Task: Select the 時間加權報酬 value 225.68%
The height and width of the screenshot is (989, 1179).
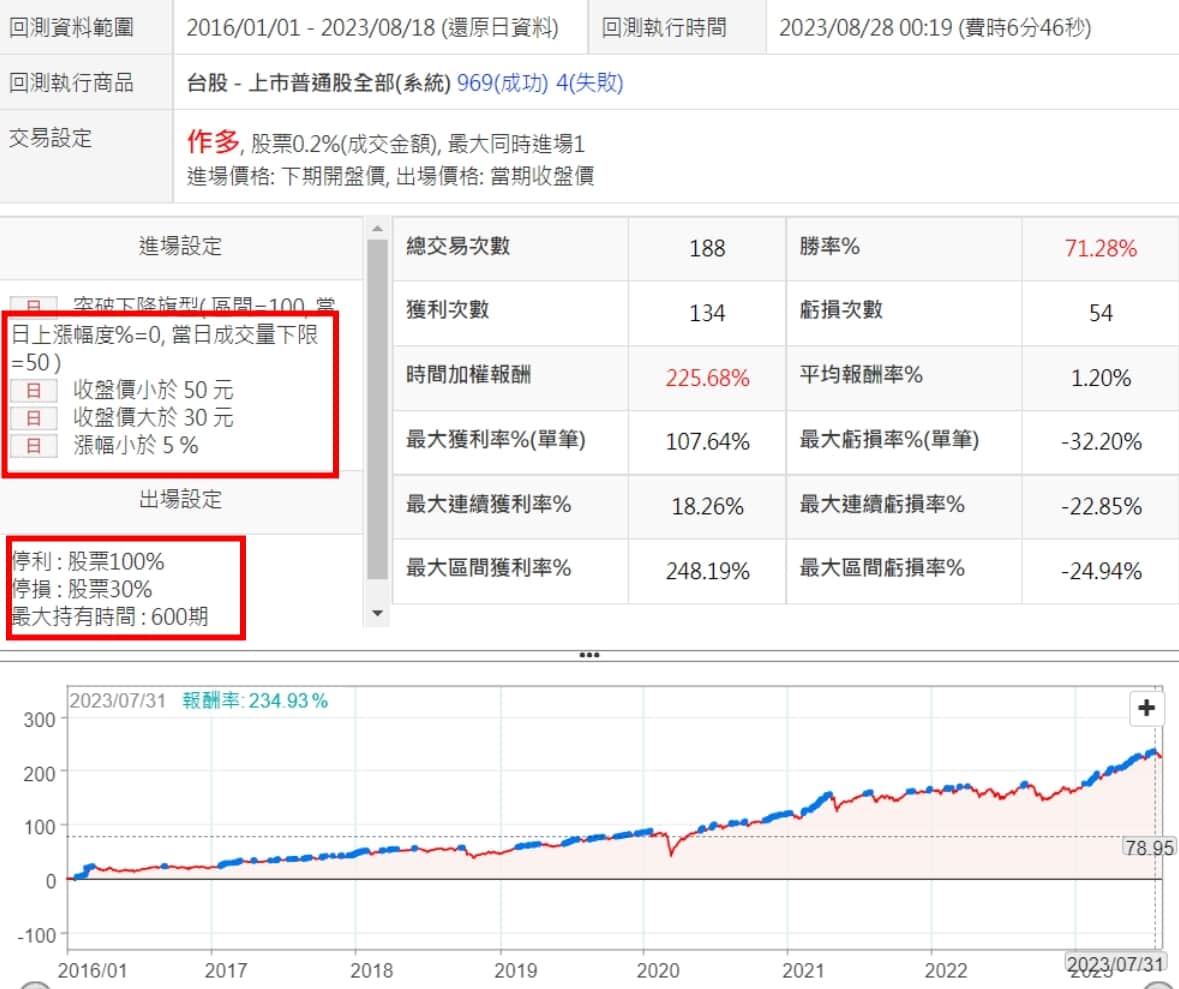Action: pyautogui.click(x=707, y=378)
